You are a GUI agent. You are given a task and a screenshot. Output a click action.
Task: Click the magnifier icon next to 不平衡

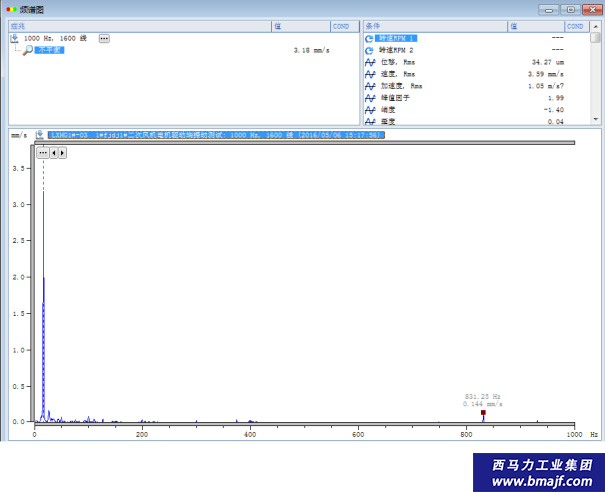click(x=28, y=50)
